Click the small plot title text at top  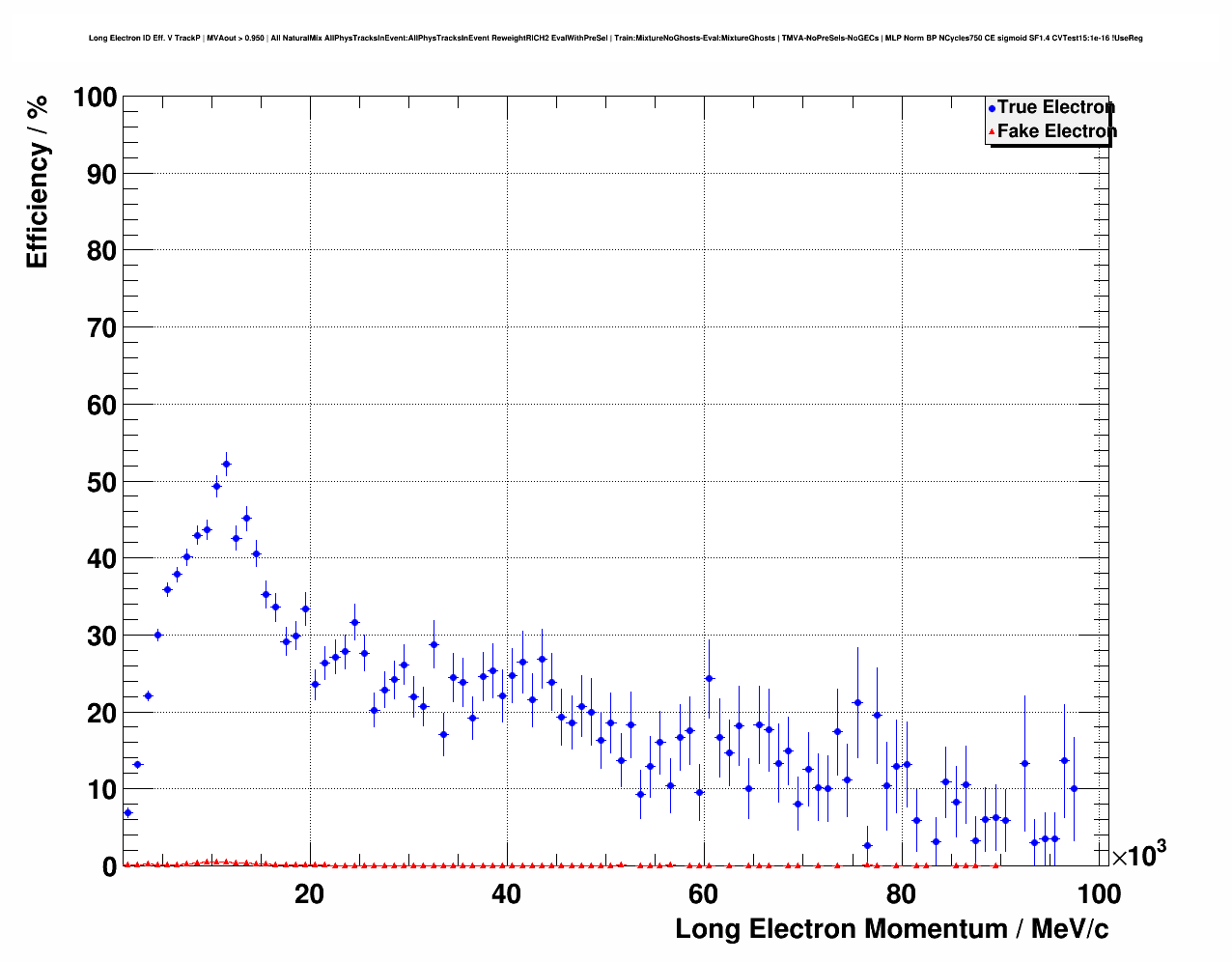pyautogui.click(x=615, y=39)
